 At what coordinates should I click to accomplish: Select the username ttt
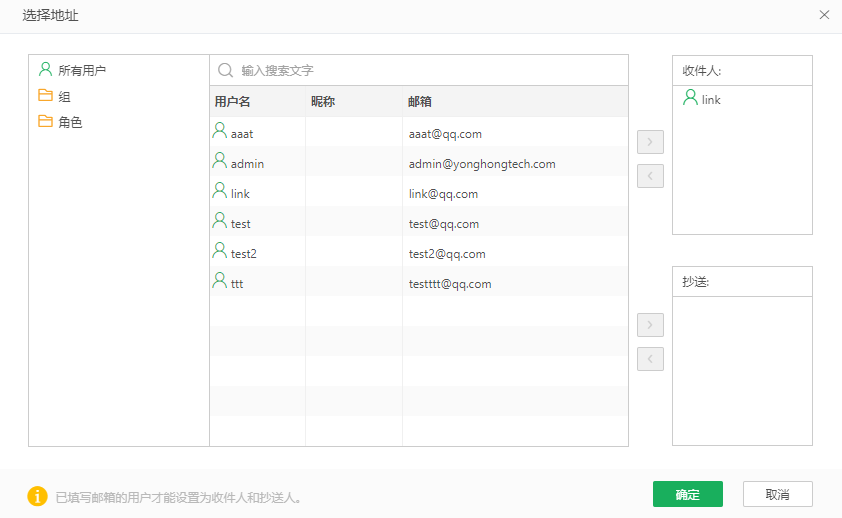coord(237,284)
